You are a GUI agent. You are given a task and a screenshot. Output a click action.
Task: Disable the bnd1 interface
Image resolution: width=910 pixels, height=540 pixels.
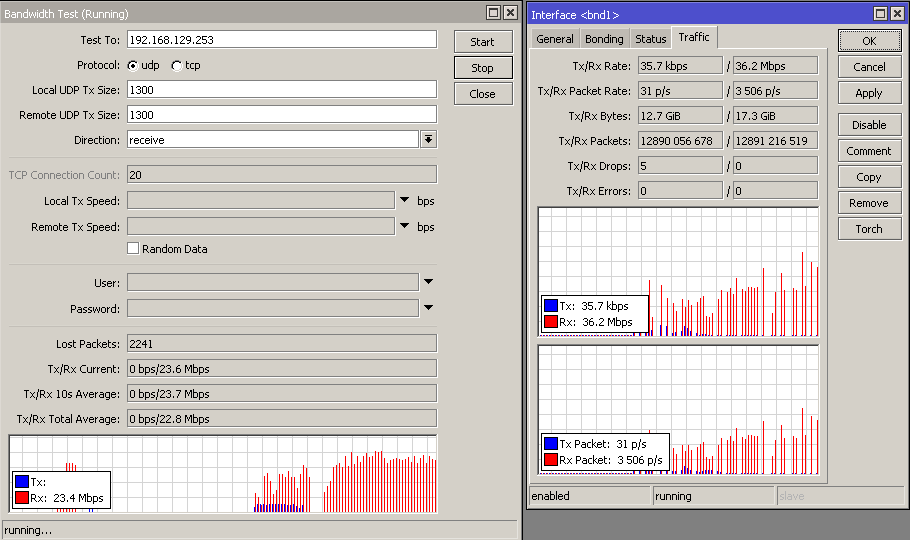tap(869, 125)
